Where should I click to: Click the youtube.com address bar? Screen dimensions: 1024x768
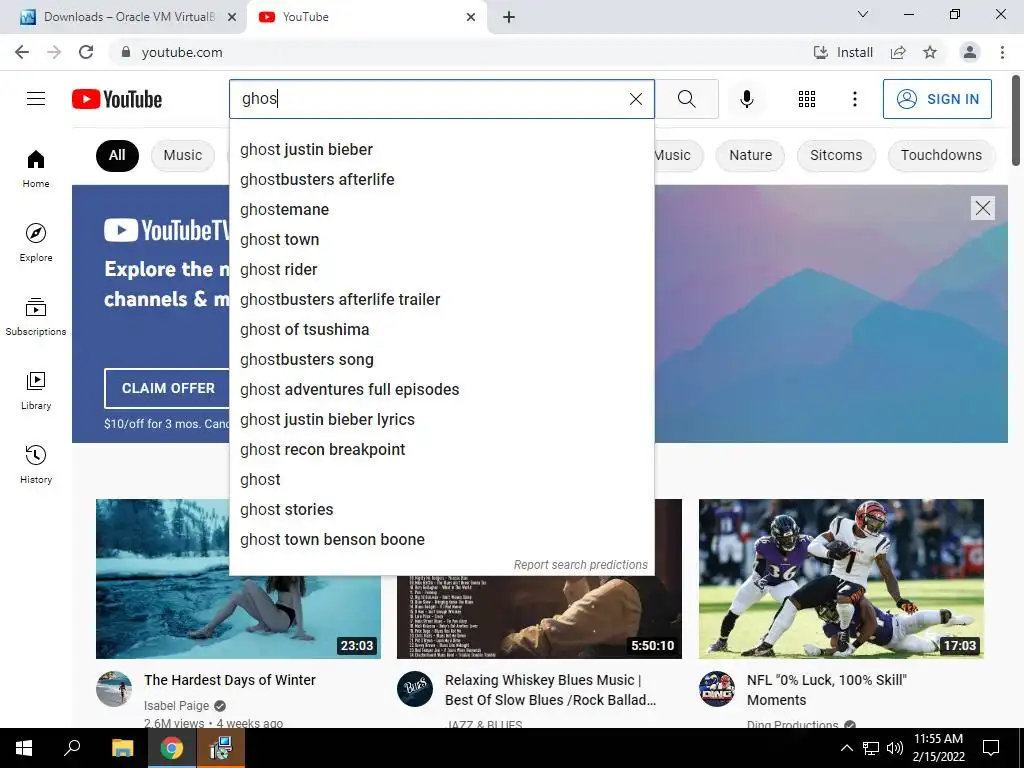457,52
